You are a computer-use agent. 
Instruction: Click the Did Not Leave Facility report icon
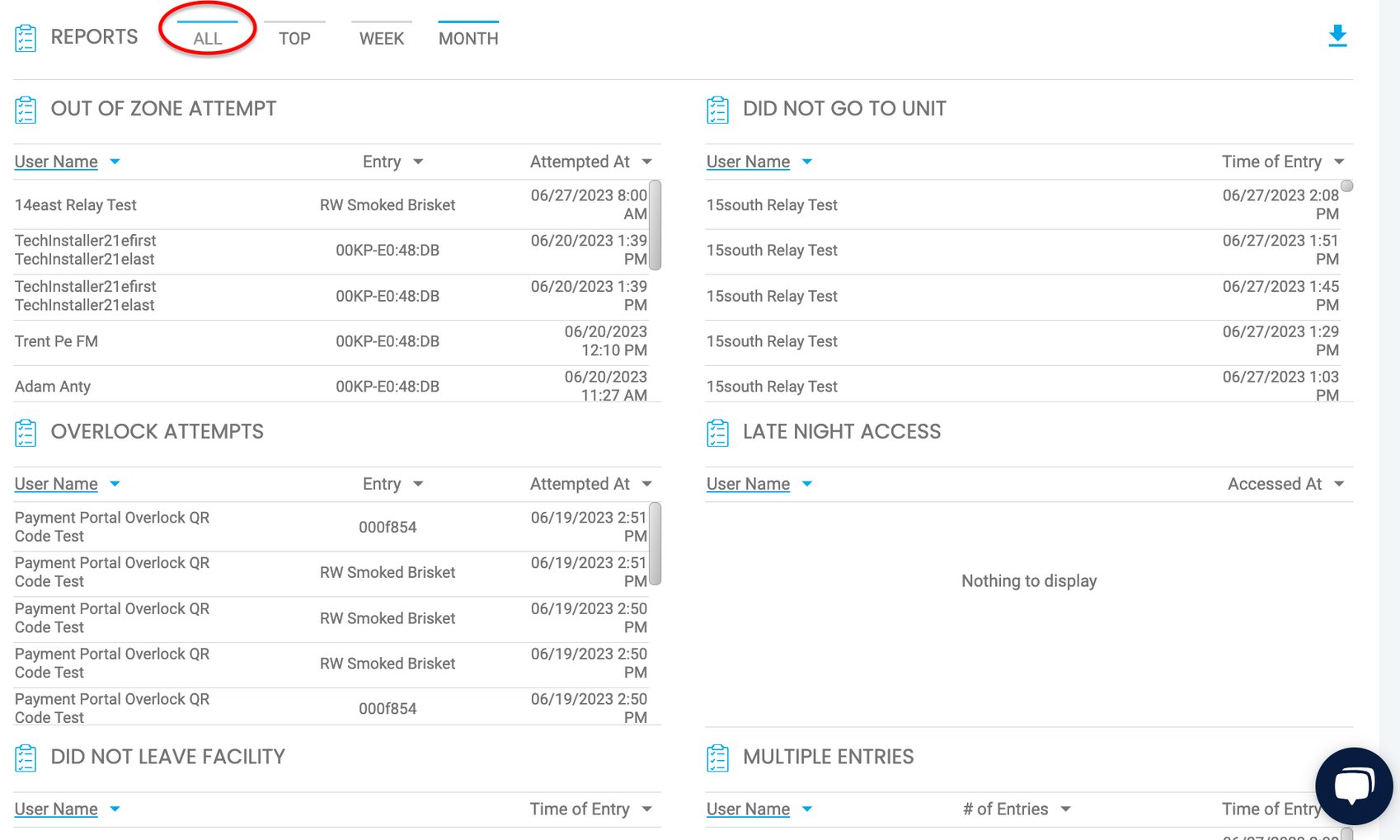[x=26, y=756]
